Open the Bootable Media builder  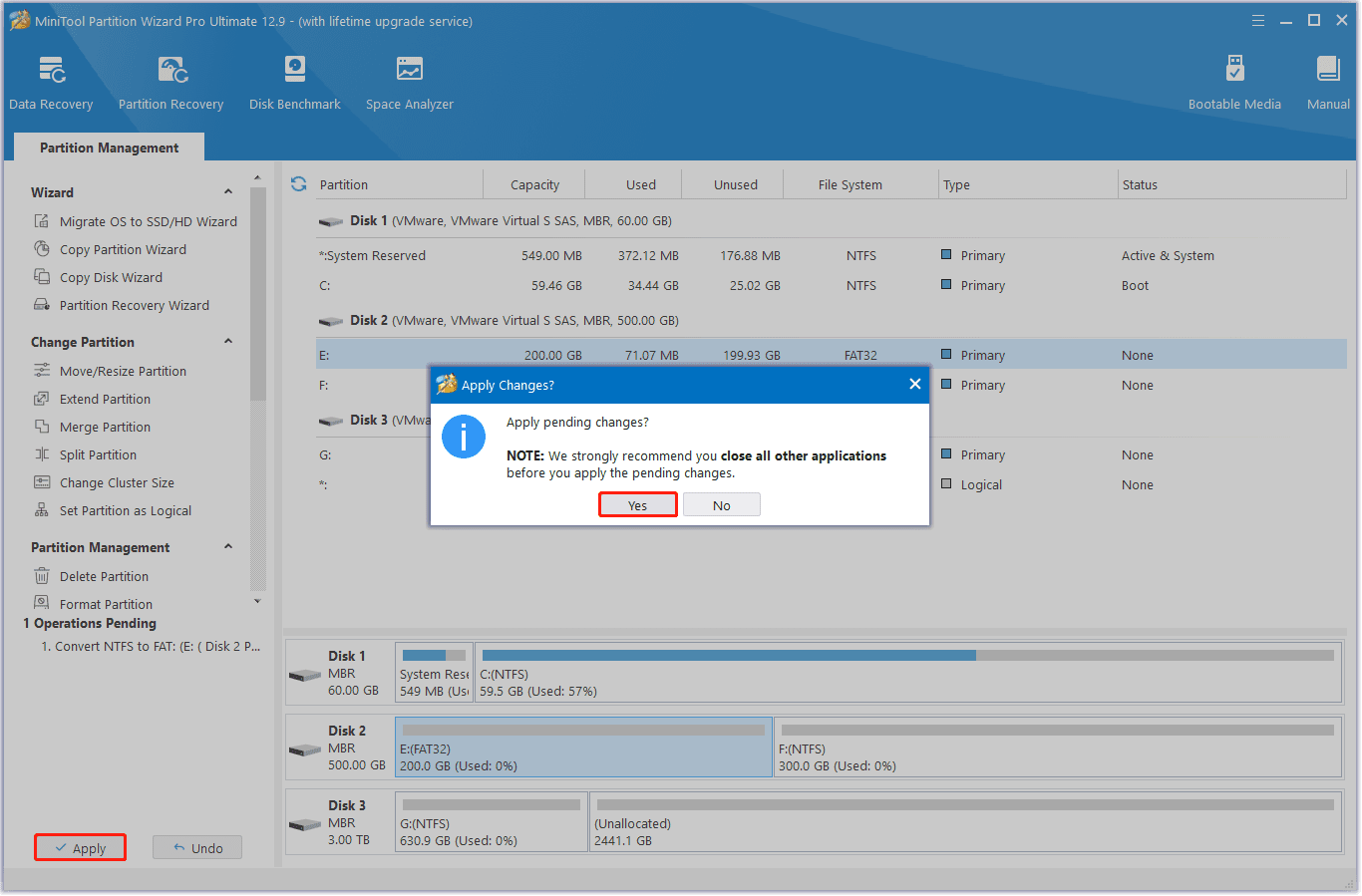(x=1234, y=84)
